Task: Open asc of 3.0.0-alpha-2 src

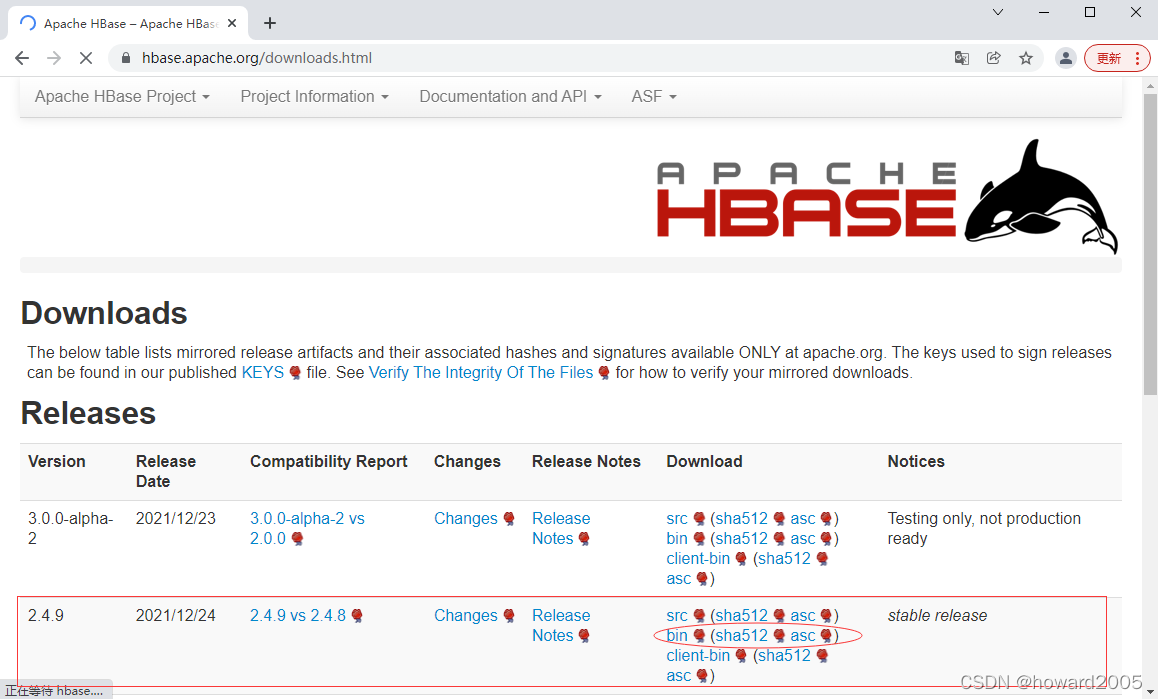Action: pyautogui.click(x=803, y=519)
